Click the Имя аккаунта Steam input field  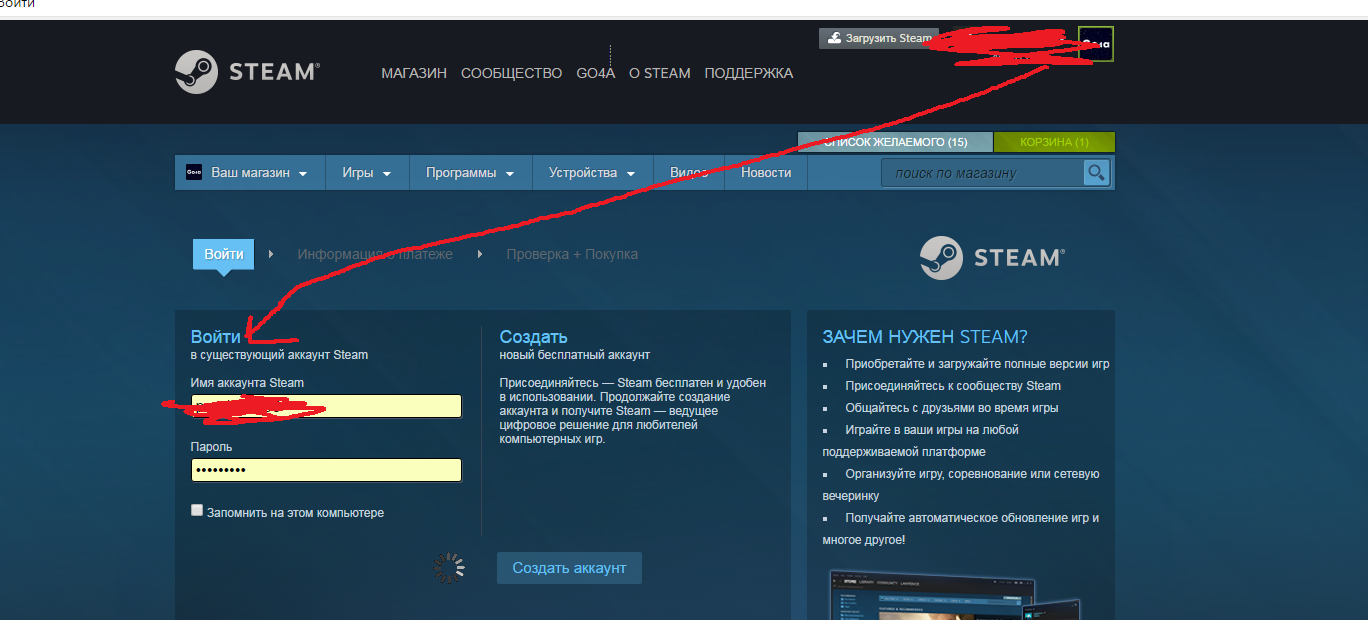click(326, 406)
